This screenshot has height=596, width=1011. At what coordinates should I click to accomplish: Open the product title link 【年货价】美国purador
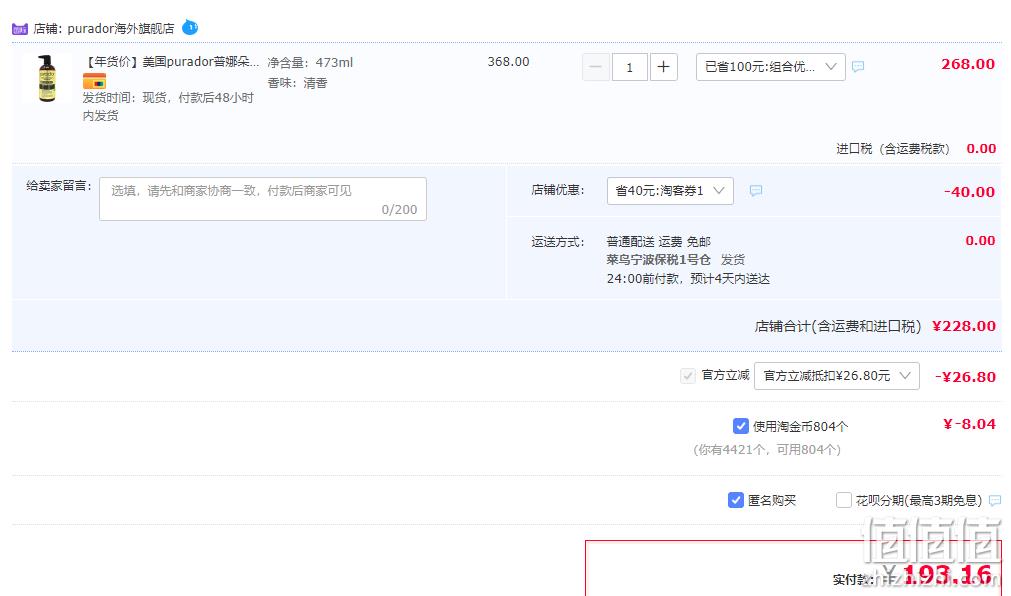pos(171,62)
